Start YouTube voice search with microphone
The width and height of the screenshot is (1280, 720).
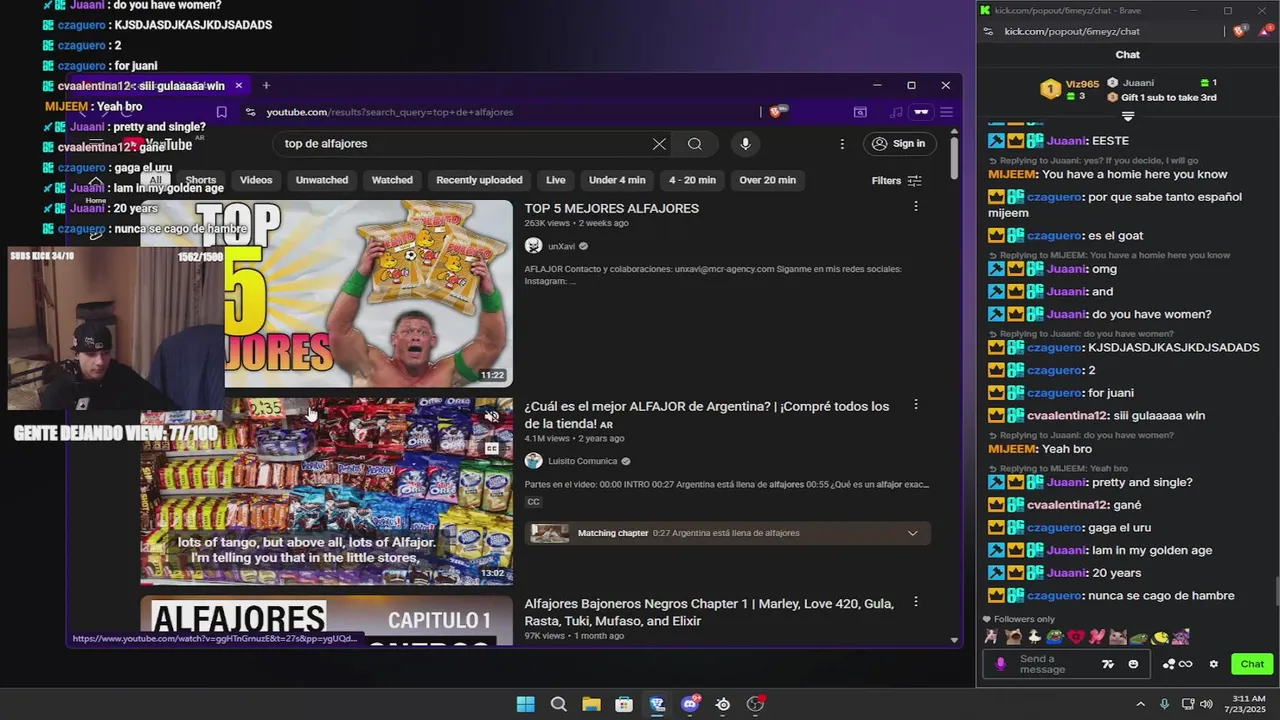click(745, 144)
